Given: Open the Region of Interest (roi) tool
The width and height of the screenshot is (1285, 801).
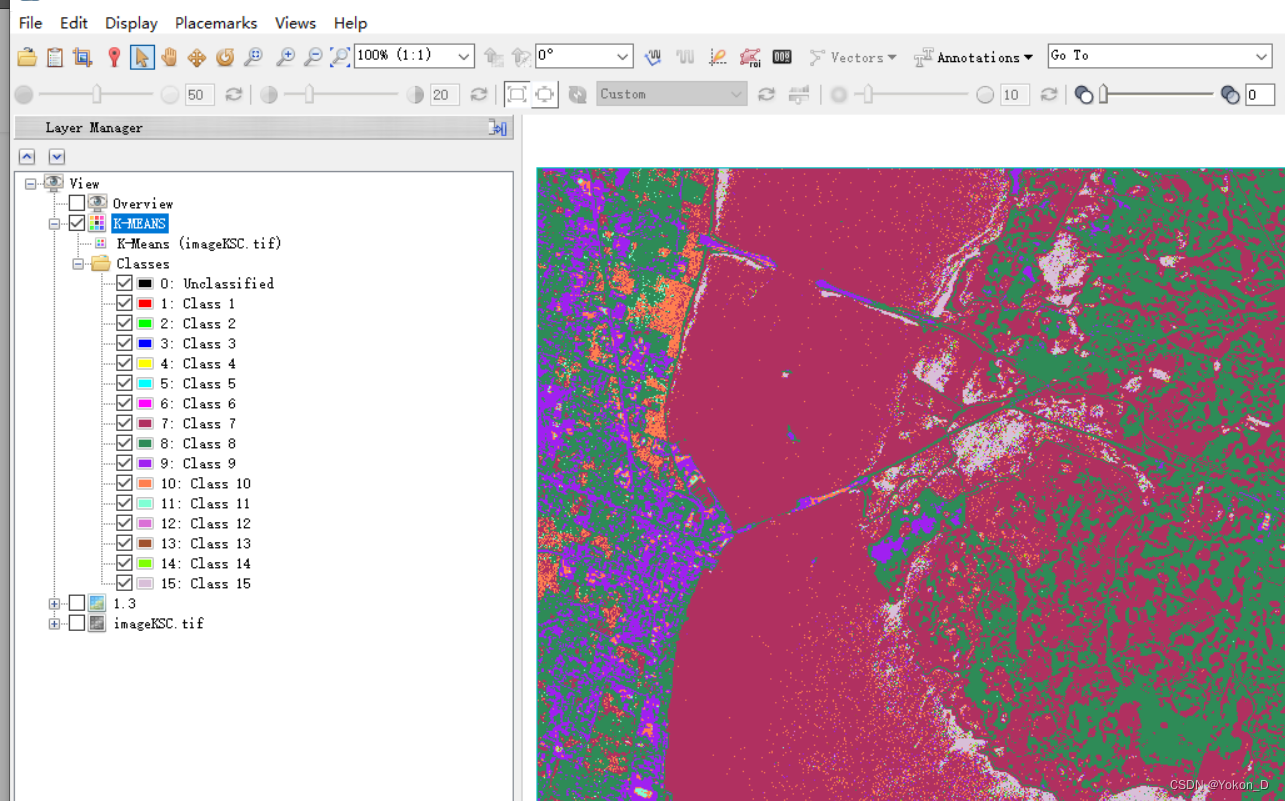Looking at the screenshot, I should tap(750, 57).
